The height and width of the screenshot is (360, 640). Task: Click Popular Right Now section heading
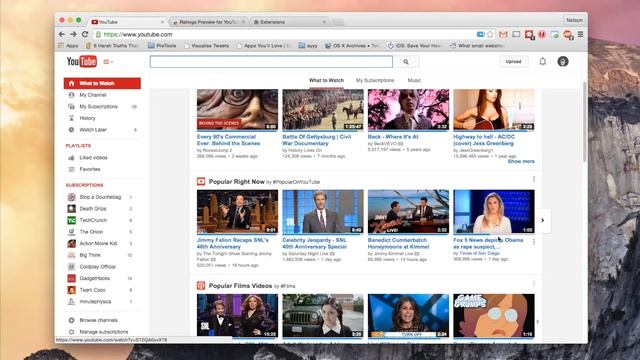(x=236, y=182)
